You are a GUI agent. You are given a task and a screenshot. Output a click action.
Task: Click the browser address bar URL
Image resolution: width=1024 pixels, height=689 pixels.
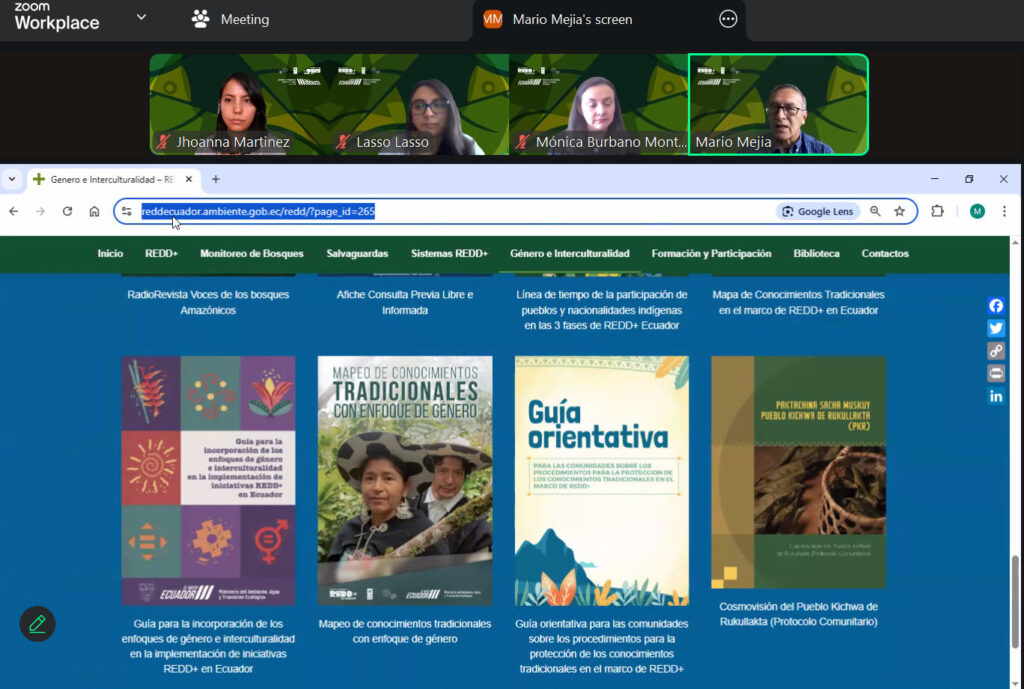[x=400, y=211]
